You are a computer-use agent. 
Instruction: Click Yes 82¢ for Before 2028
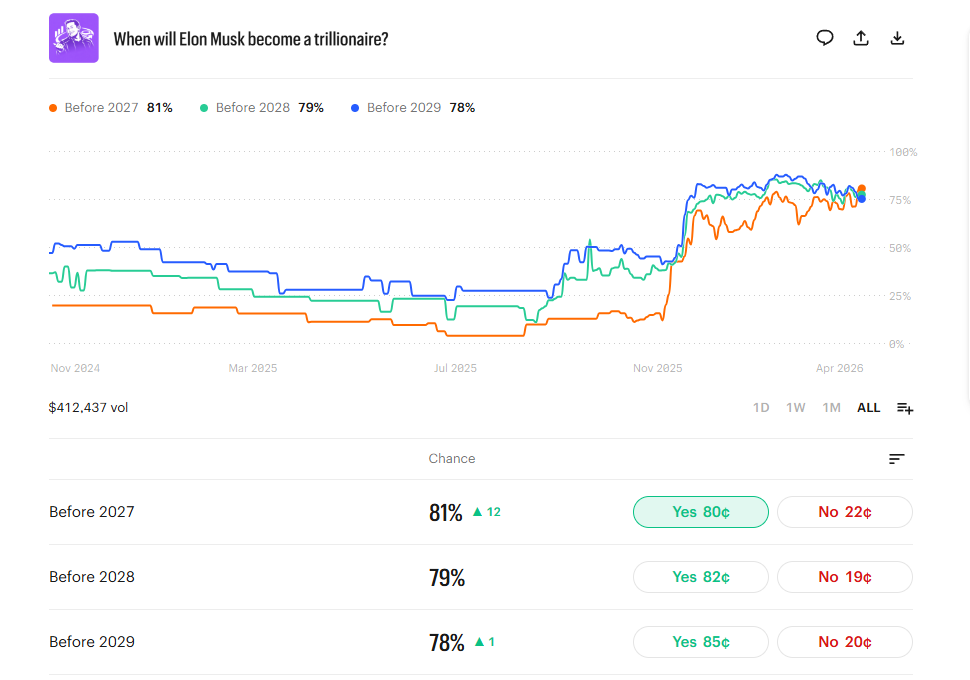(700, 577)
